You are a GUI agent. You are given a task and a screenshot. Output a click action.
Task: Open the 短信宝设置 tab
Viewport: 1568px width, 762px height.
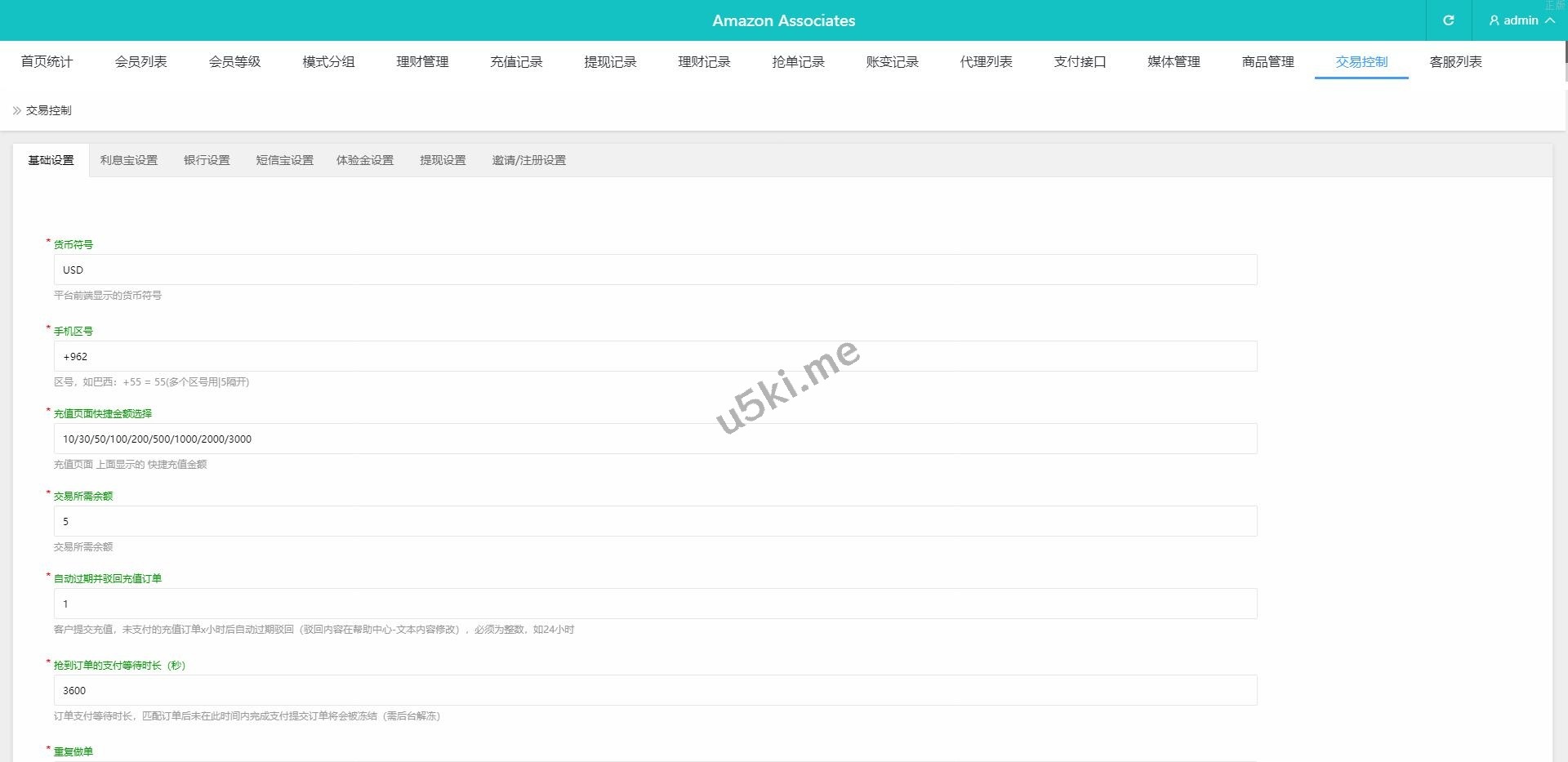284,160
